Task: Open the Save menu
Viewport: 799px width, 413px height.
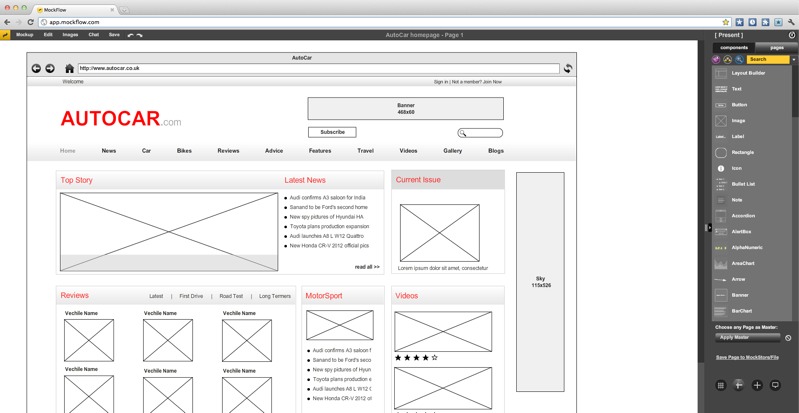Action: [x=114, y=35]
